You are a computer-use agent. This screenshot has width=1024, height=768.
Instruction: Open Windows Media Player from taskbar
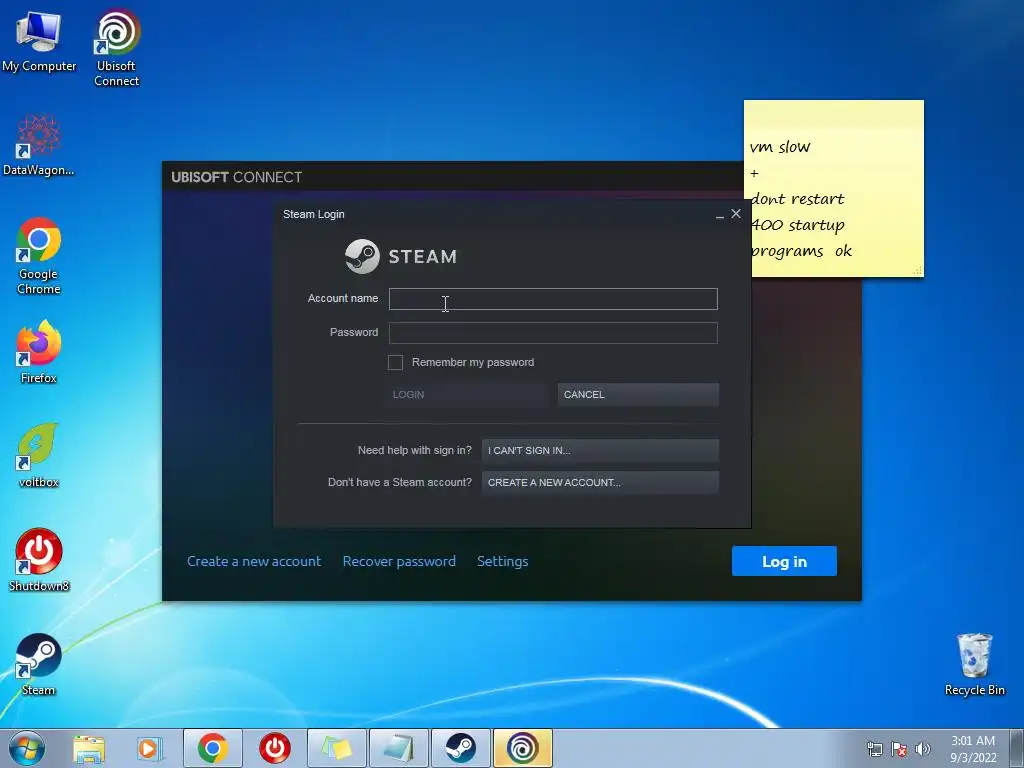(150, 748)
